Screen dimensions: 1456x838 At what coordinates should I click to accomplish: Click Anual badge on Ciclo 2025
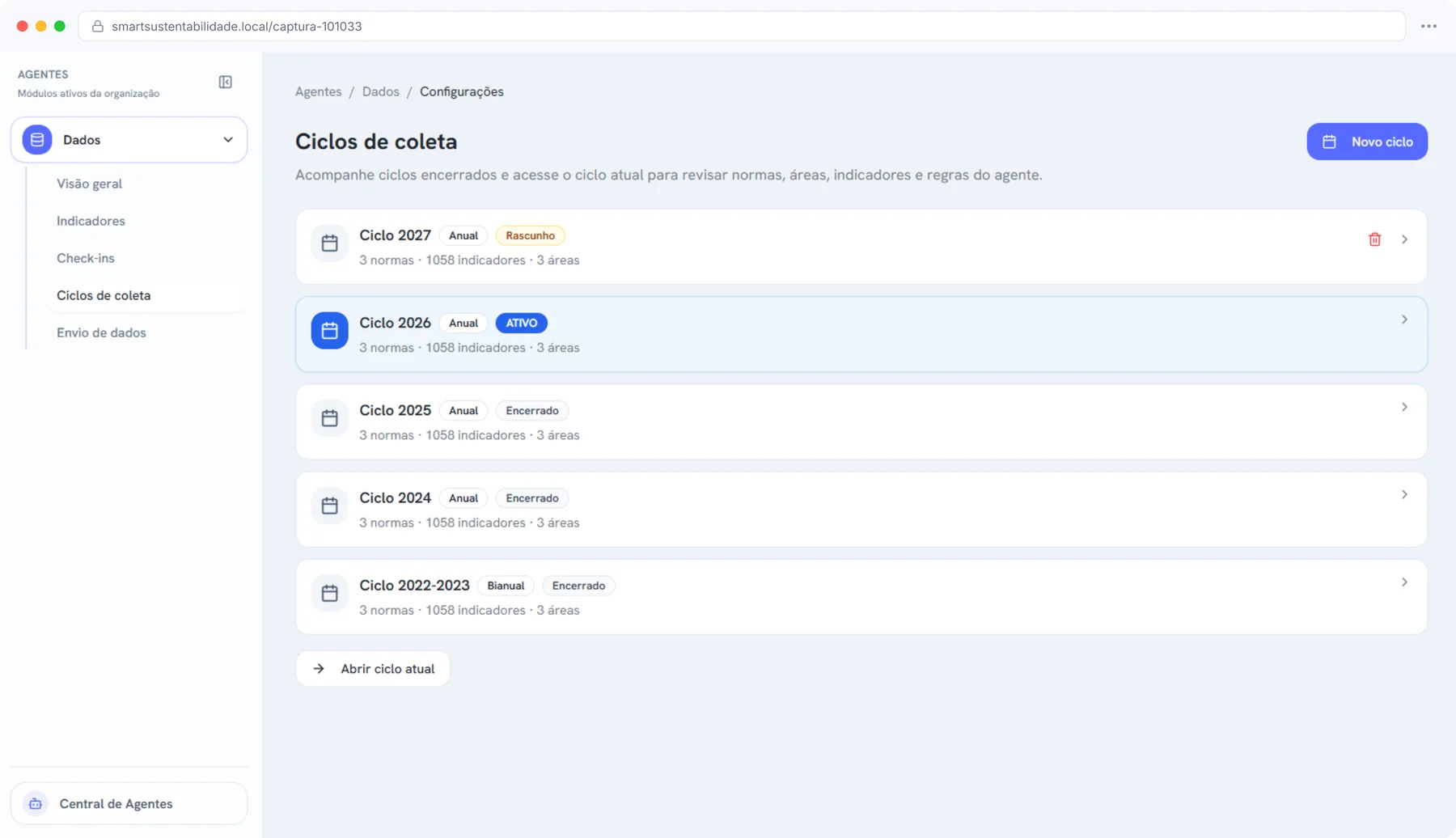pyautogui.click(x=463, y=410)
